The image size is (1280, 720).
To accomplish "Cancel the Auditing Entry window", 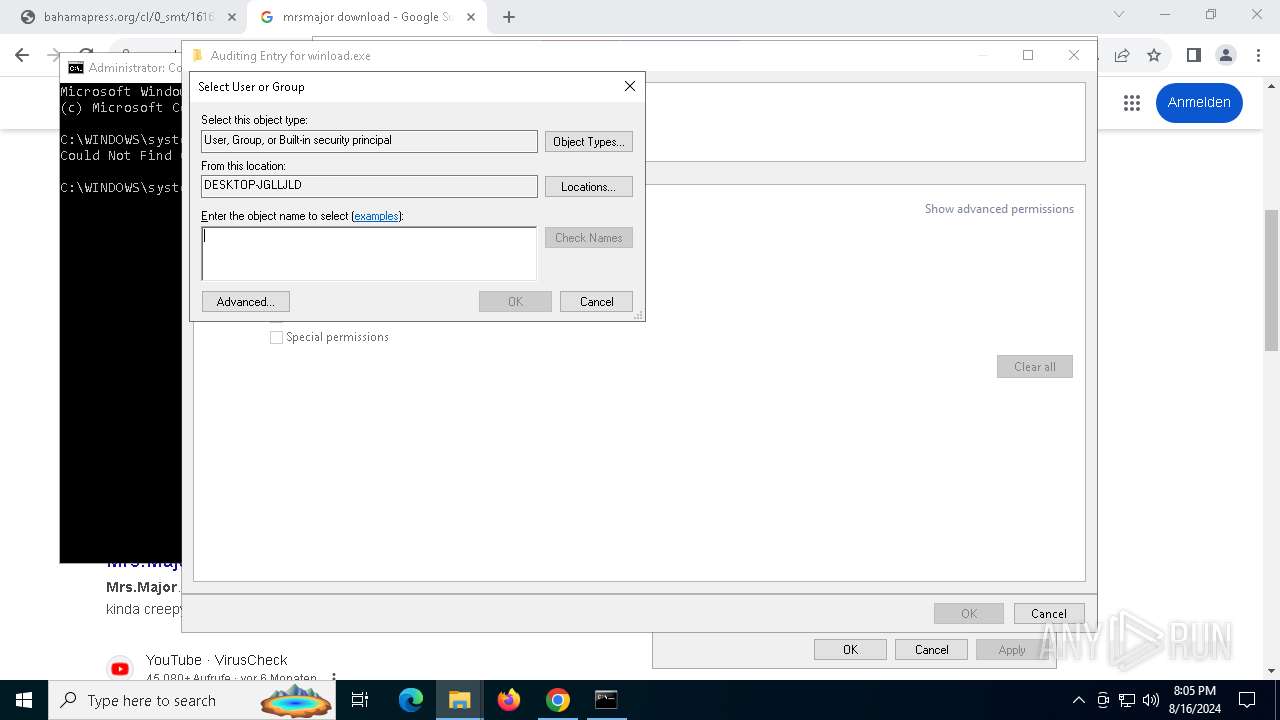I will tap(1049, 614).
